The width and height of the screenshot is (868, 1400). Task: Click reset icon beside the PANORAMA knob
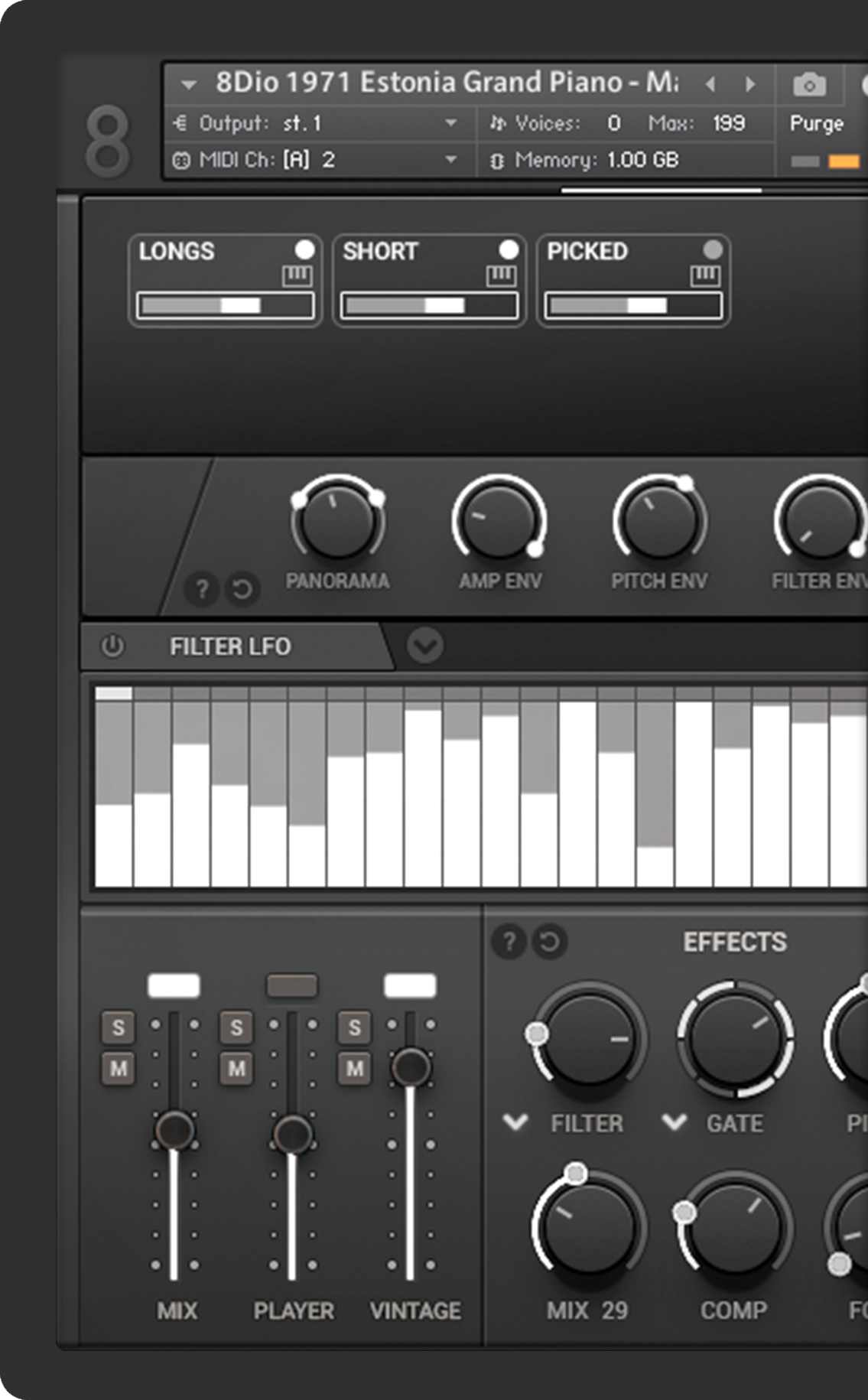pos(242,589)
